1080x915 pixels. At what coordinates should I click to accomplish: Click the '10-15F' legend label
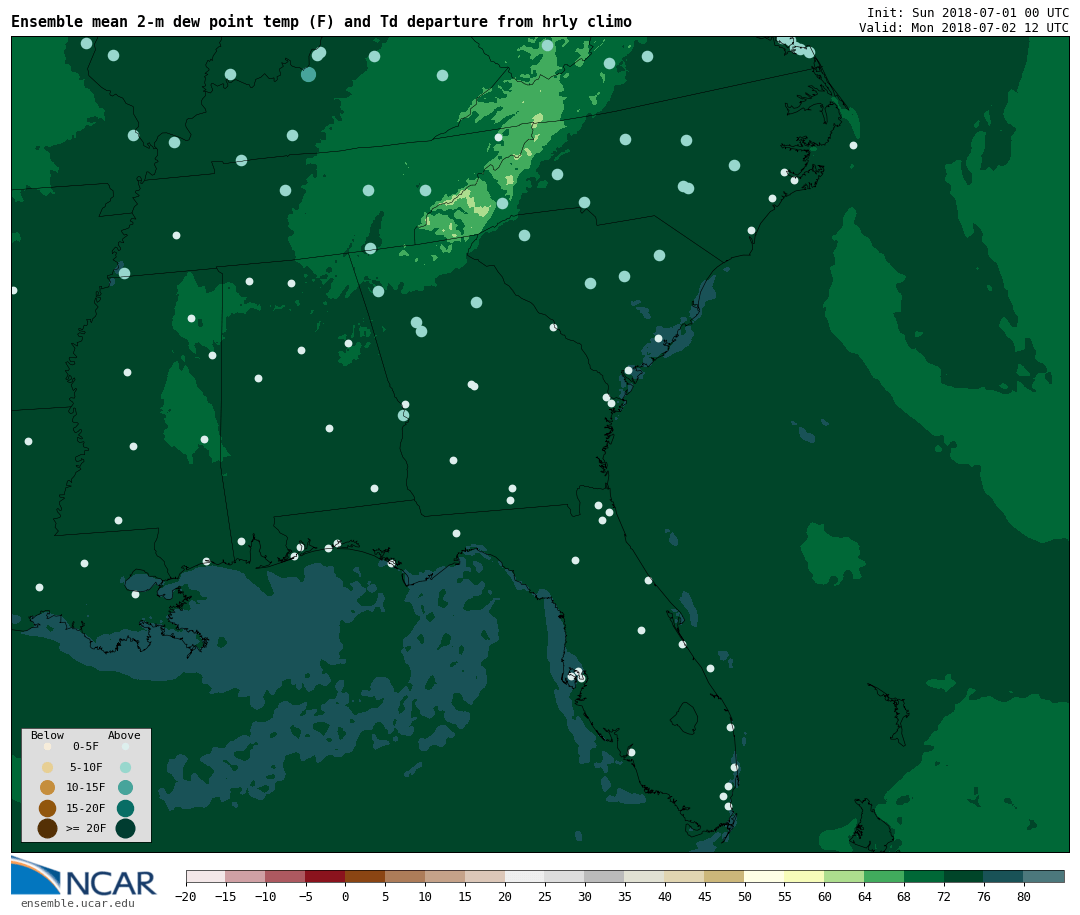tap(86, 787)
